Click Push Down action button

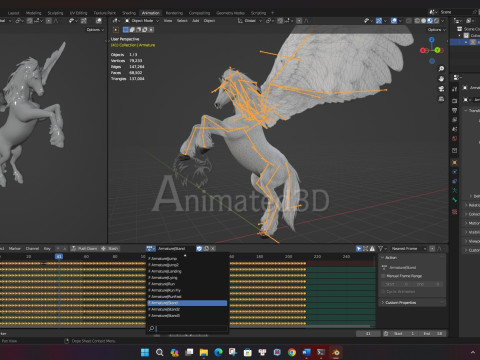[x=84, y=249]
